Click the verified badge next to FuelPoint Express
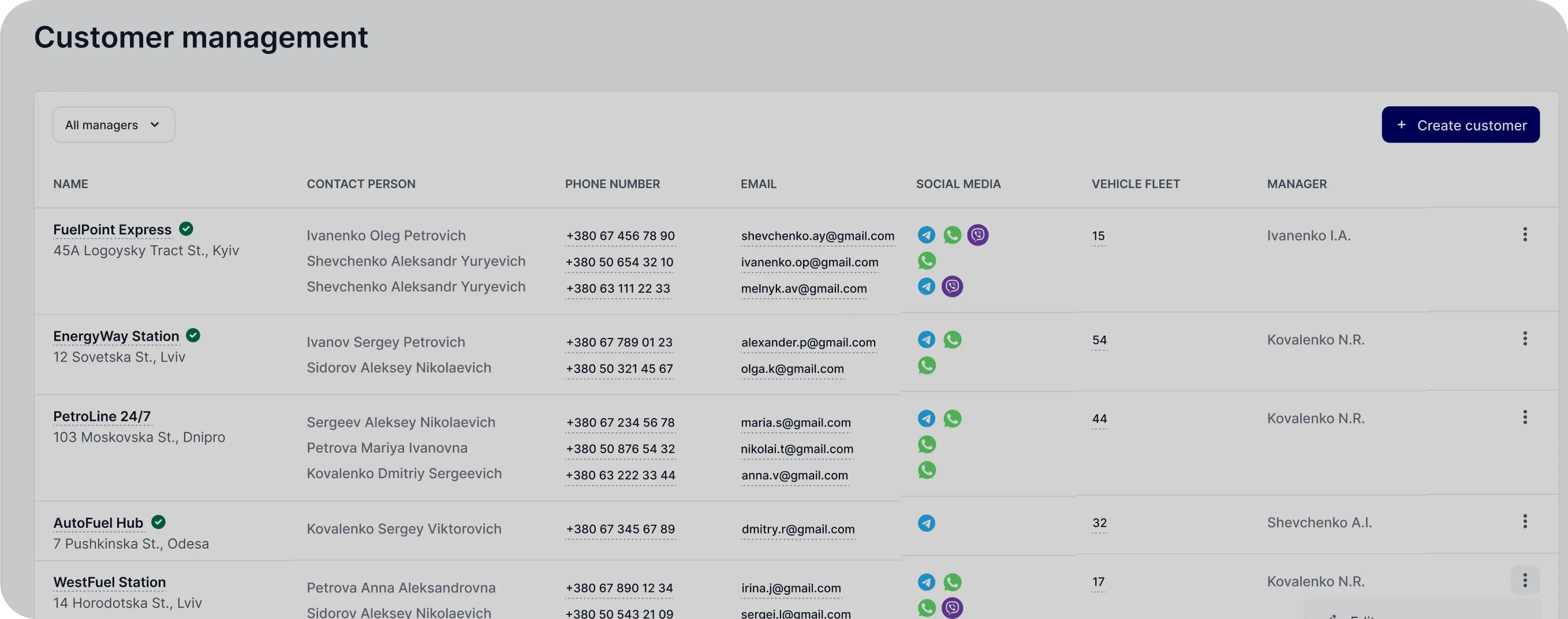1568x619 pixels. pyautogui.click(x=186, y=229)
